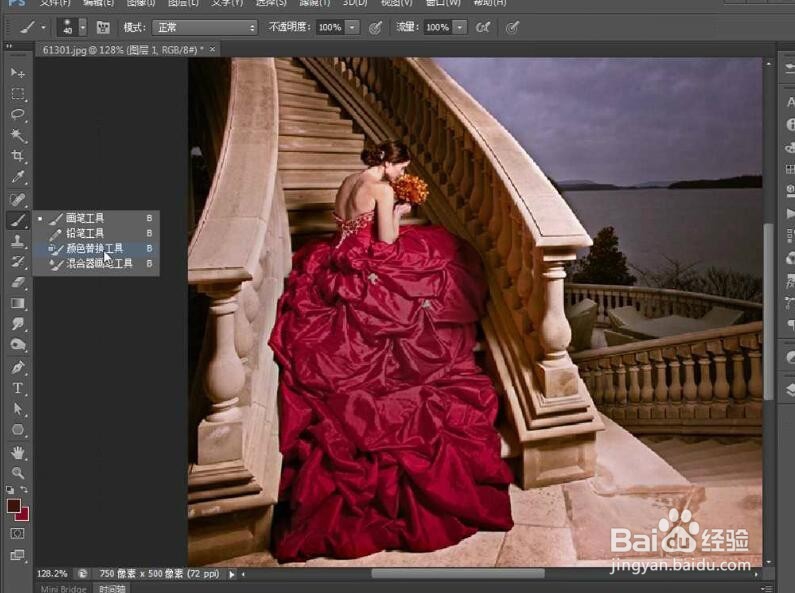Expand the toolbox to two columns
The image size is (795, 593).
tap(9, 46)
